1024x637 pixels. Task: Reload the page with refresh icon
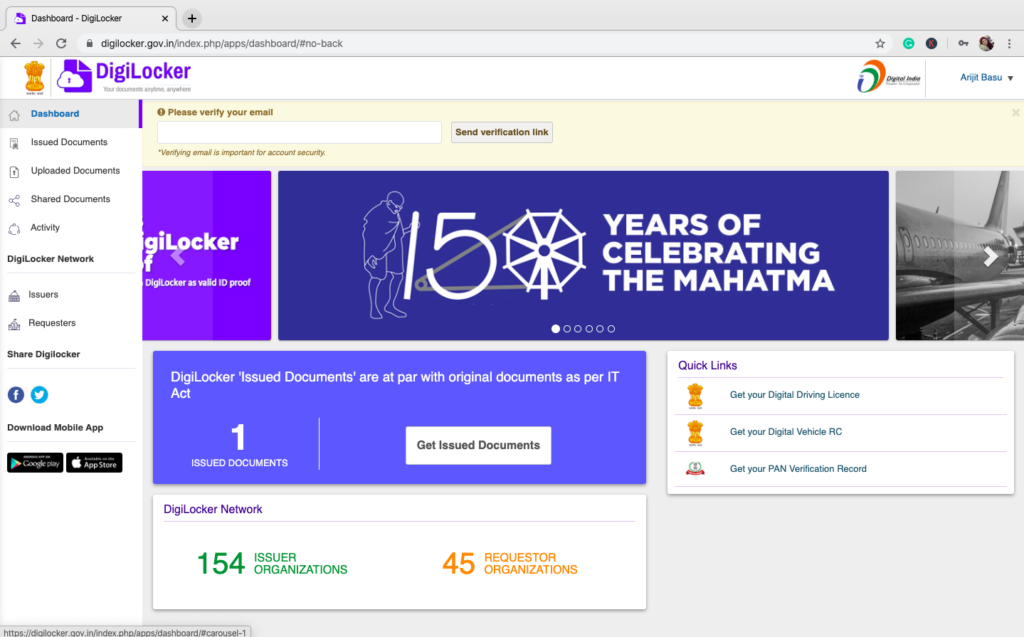click(x=61, y=43)
